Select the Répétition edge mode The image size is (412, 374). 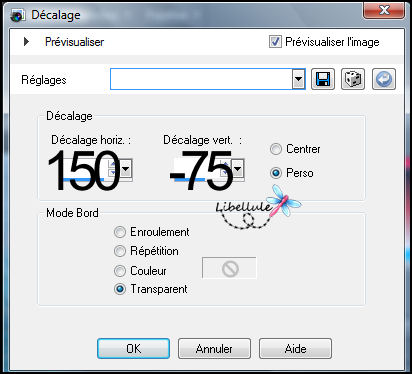pyautogui.click(x=120, y=251)
